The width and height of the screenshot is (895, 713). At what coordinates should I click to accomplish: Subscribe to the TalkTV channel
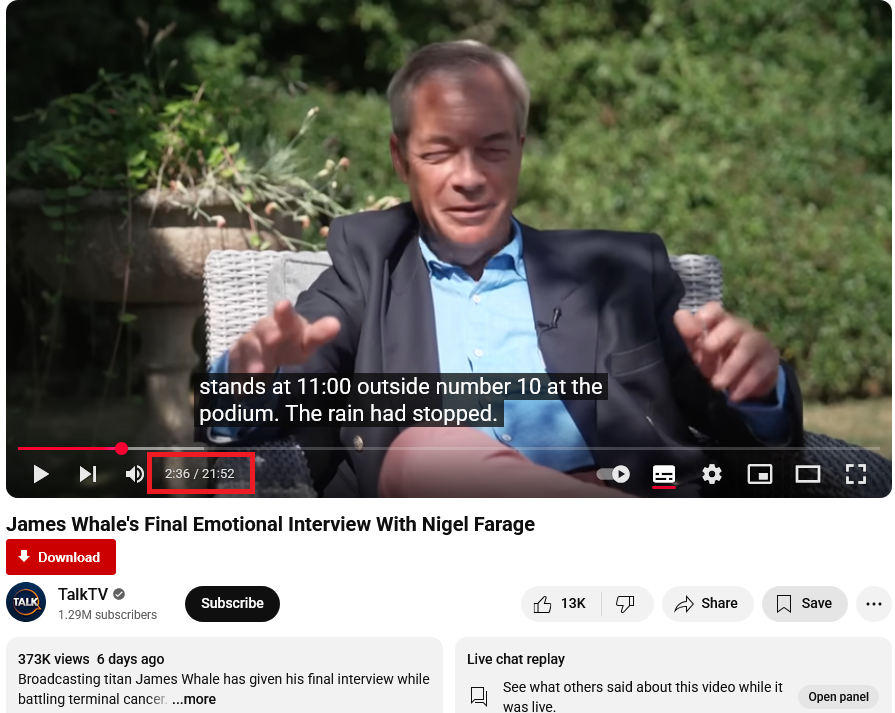pyautogui.click(x=232, y=603)
